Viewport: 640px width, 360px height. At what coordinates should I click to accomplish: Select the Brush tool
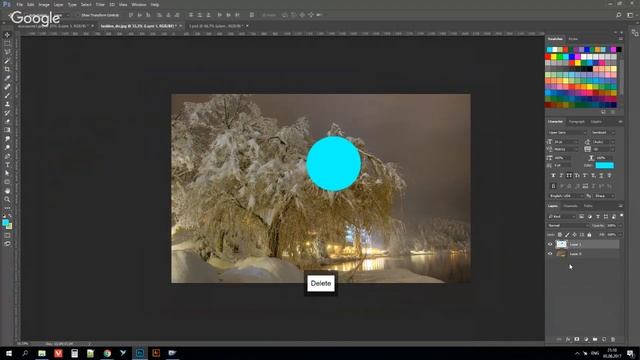tap(7, 95)
